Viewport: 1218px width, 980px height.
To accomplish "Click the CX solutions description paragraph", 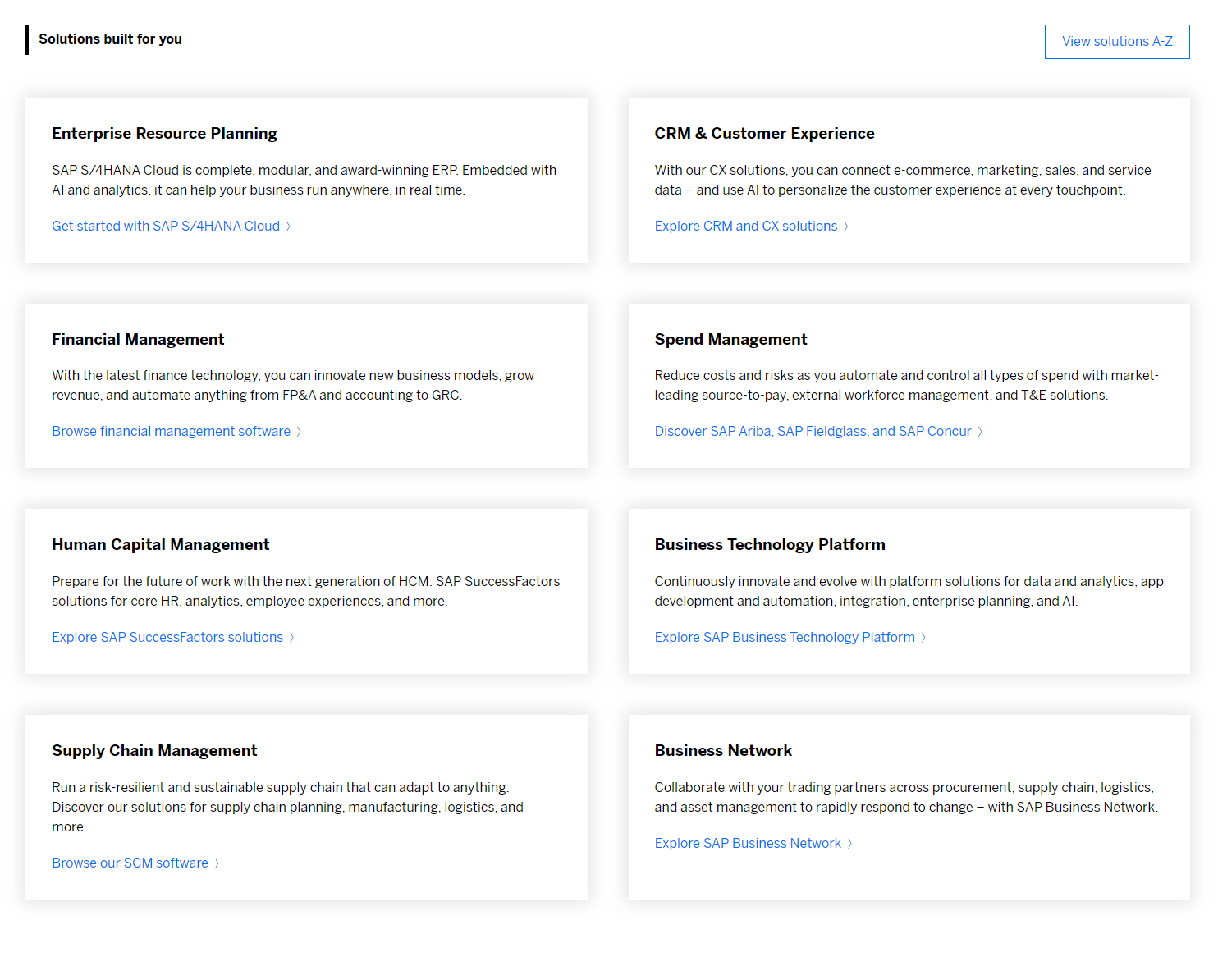I will [x=903, y=180].
